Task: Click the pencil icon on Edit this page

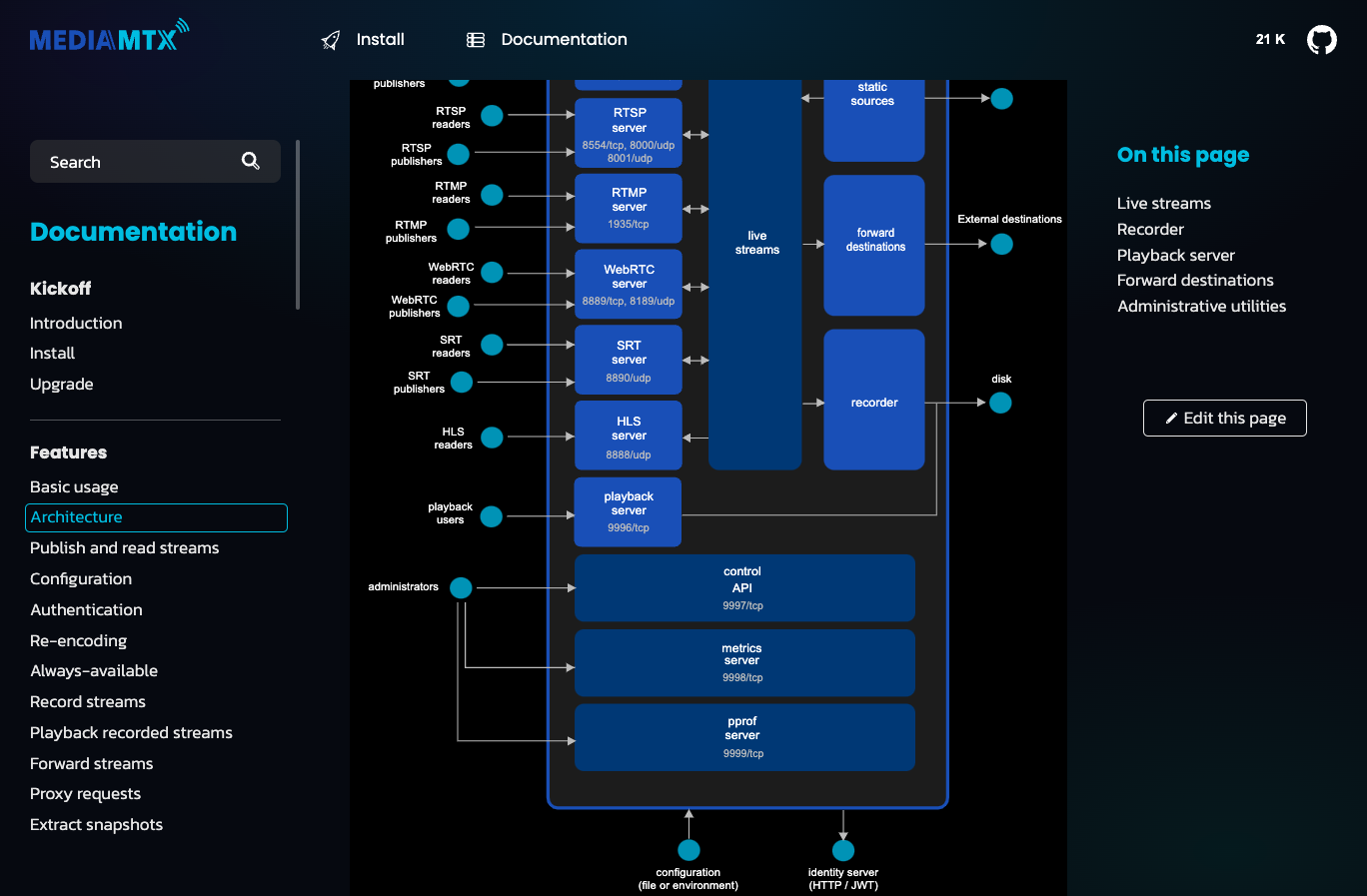Action: (x=1171, y=419)
